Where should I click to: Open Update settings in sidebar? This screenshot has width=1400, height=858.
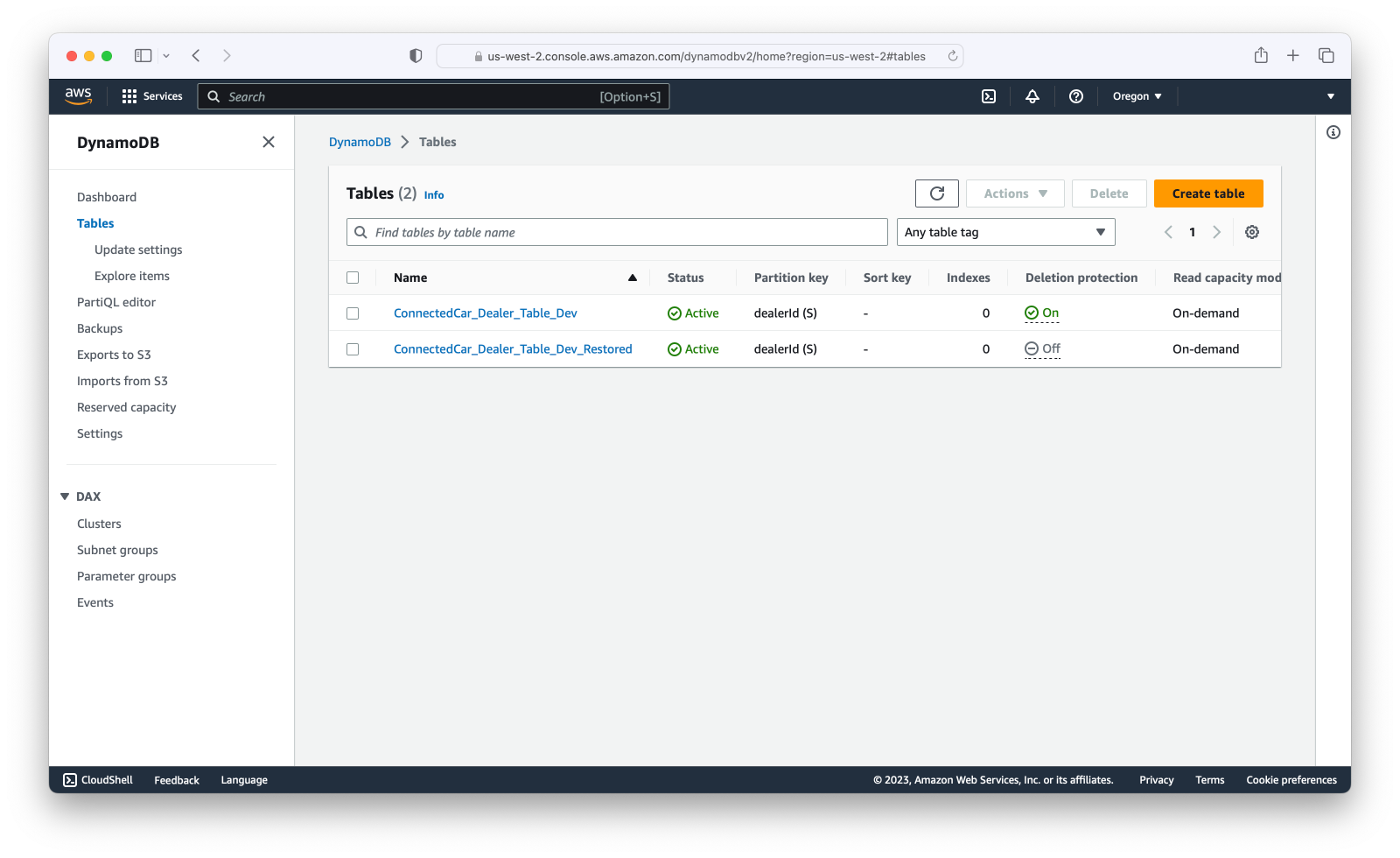[138, 250]
